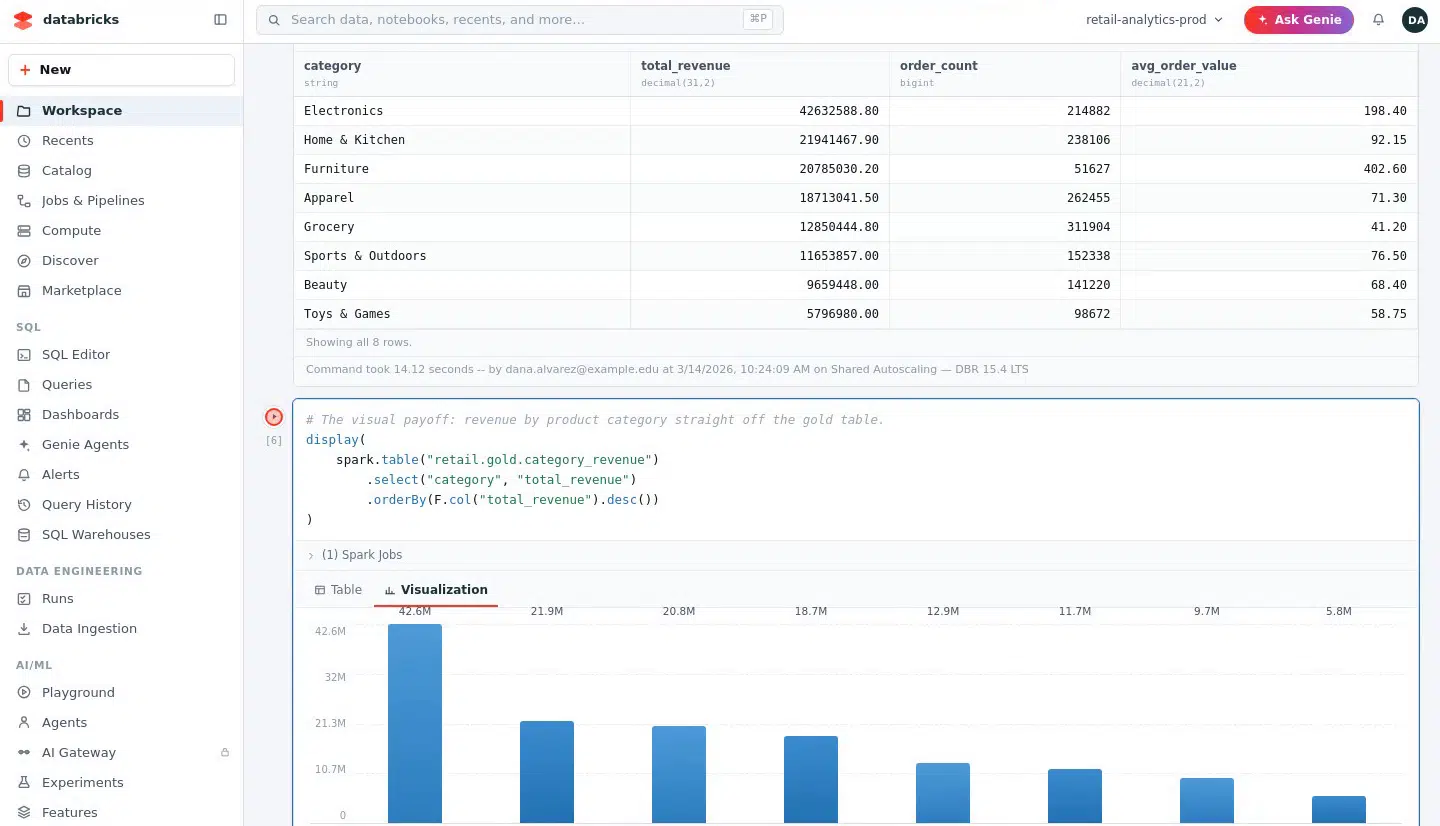Open Queries in the sidebar
This screenshot has width=1440, height=826.
121,385
